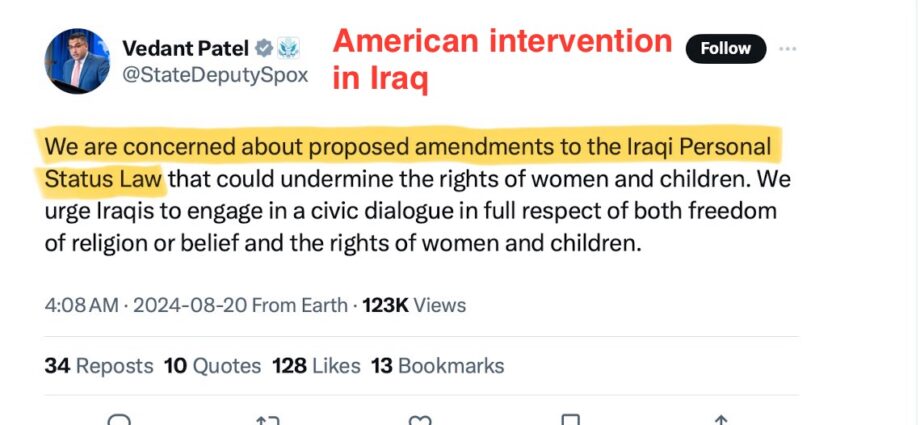This screenshot has width=920, height=425.
Task: View the 34 Reposts list
Action: coord(99,366)
